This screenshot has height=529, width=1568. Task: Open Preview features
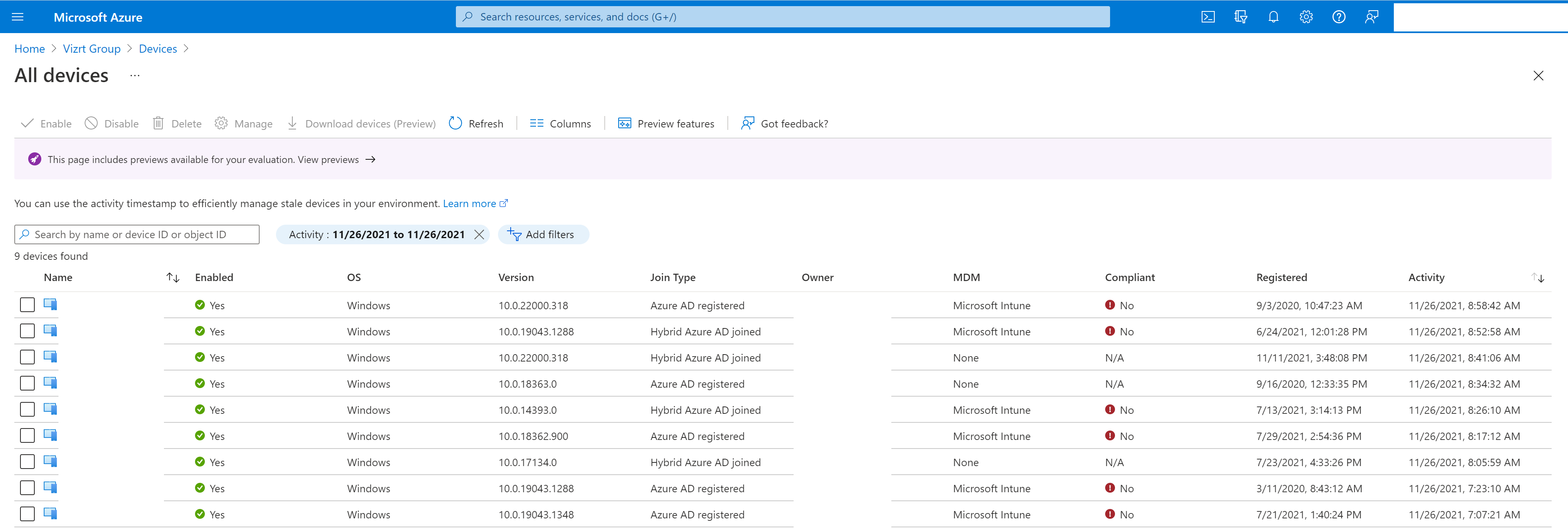click(666, 124)
